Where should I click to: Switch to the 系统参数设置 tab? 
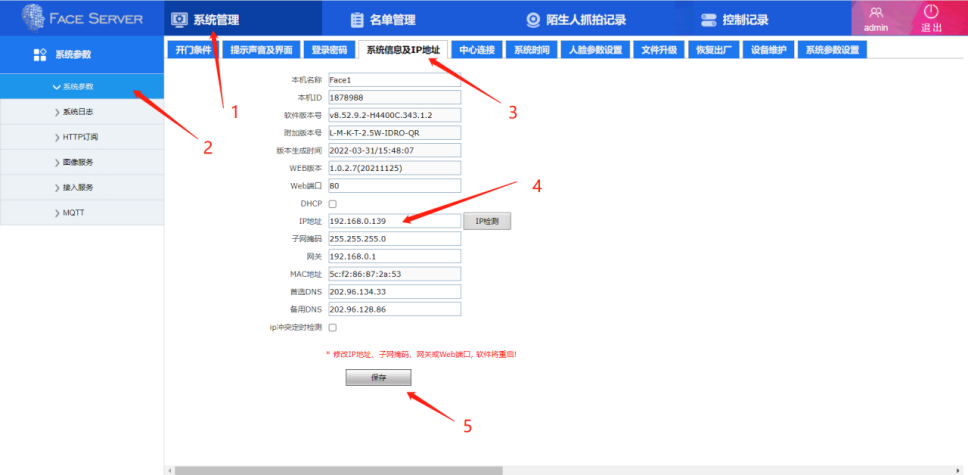click(833, 50)
